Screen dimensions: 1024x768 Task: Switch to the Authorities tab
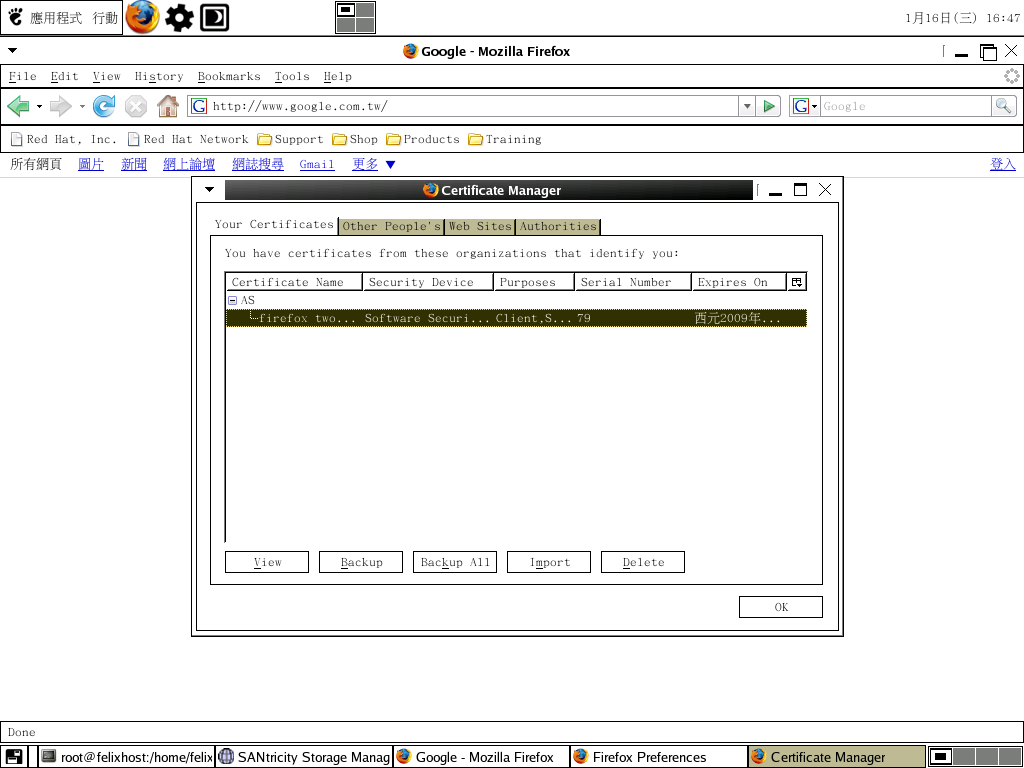(x=558, y=227)
